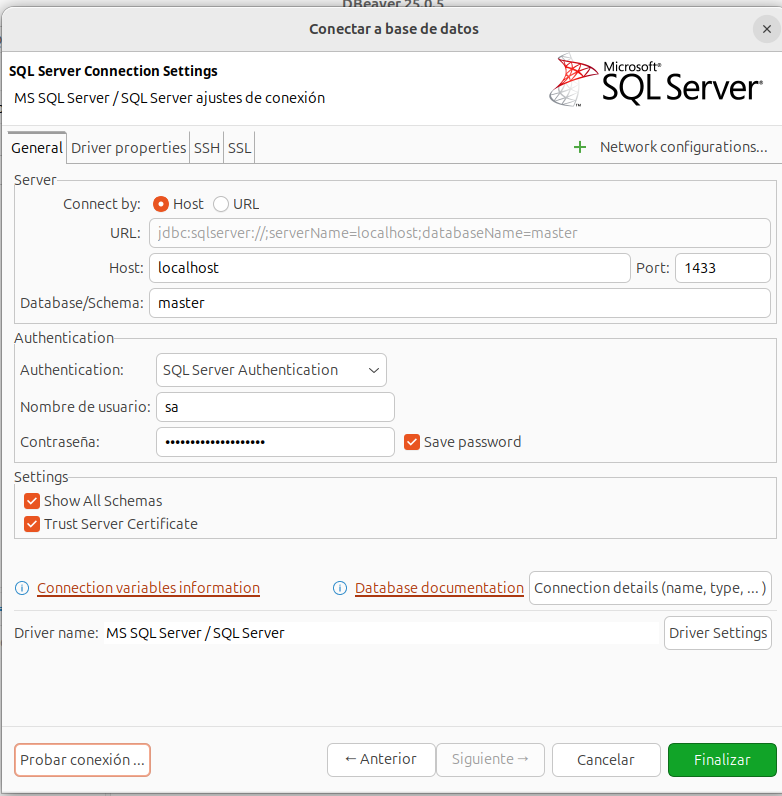782x796 pixels.
Task: Toggle Trust Server Certificate checkbox
Action: pos(32,524)
